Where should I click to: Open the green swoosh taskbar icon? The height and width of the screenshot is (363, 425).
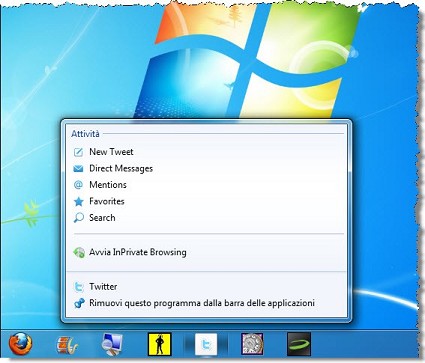point(299,344)
